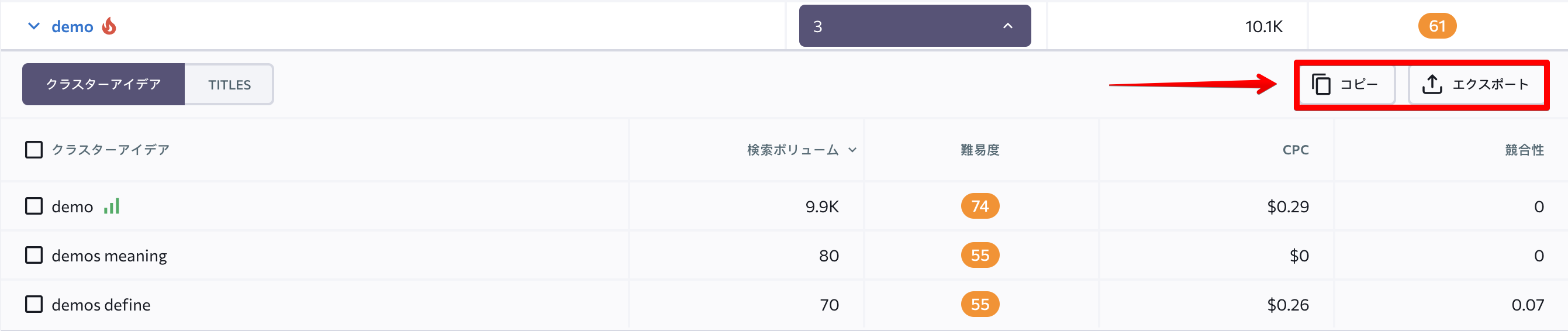Image resolution: width=1568 pixels, height=331 pixels.
Task: Click the 55 badge for demos meaning
Action: [980, 256]
